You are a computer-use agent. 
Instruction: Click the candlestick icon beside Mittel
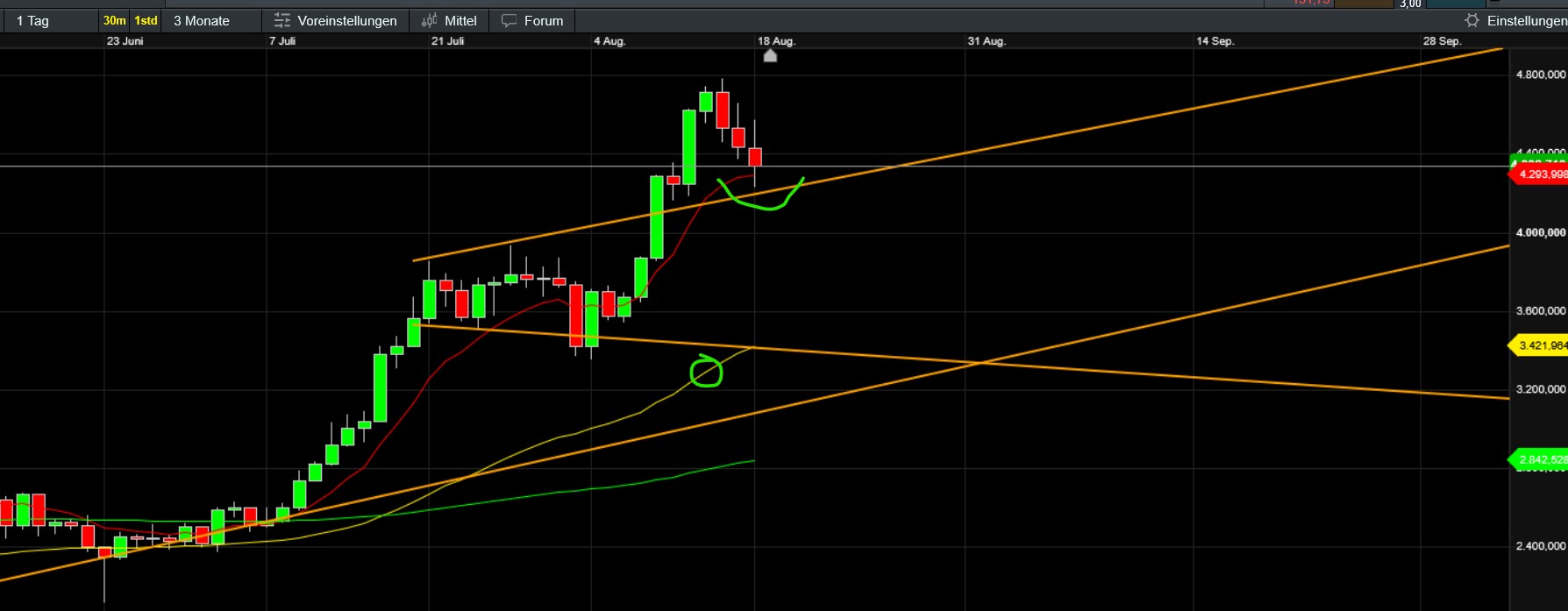coord(429,20)
